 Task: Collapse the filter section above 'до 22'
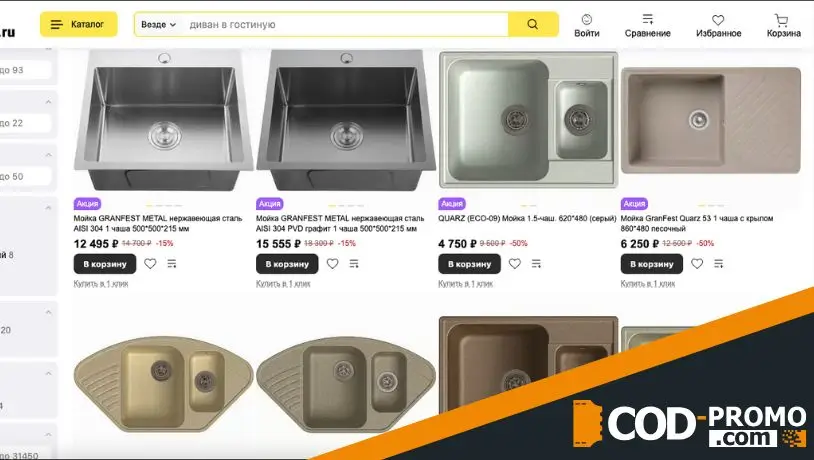click(48, 102)
